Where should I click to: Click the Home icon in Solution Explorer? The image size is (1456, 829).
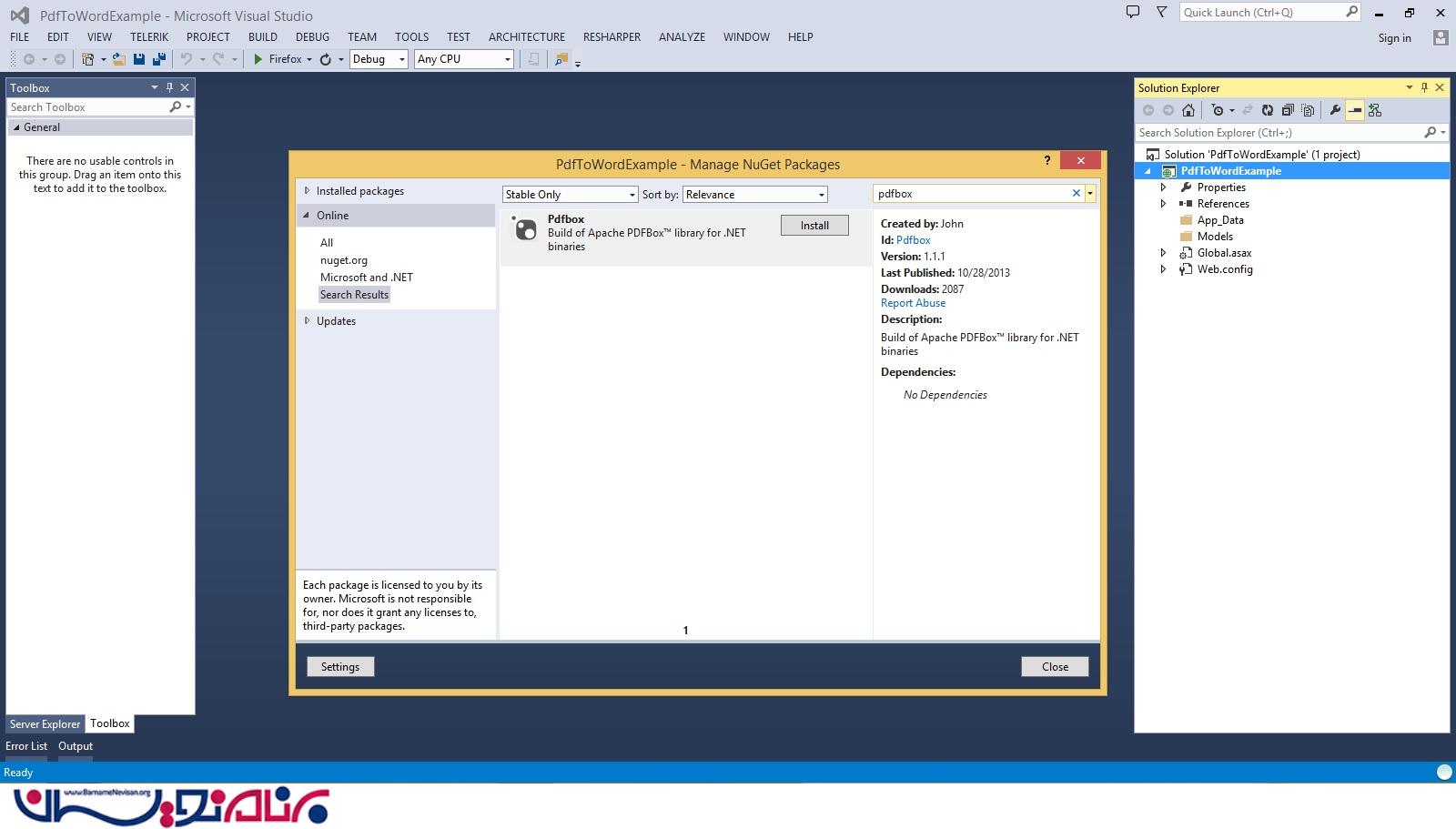point(1188,110)
